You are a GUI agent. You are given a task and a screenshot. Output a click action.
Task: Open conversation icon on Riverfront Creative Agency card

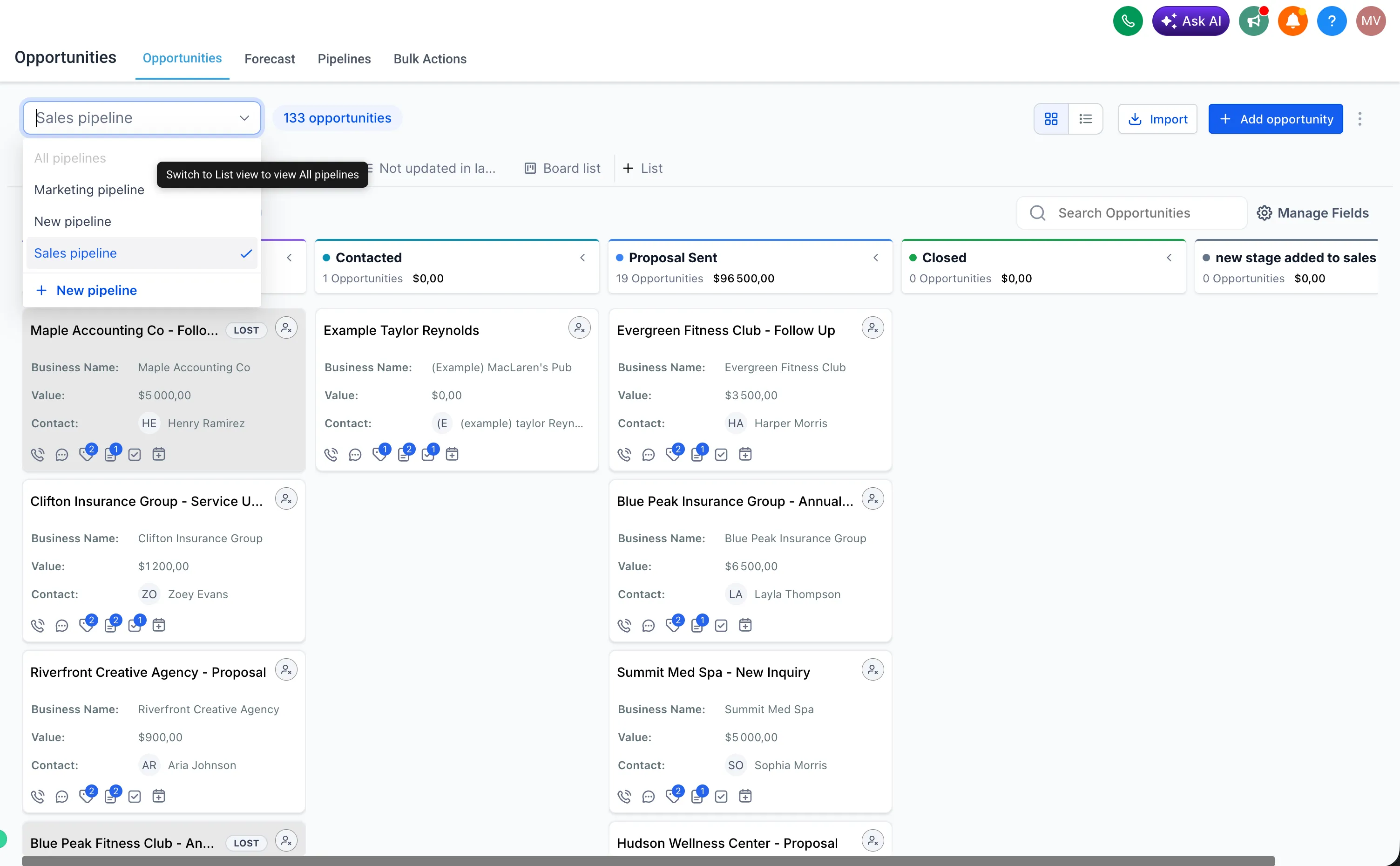[x=62, y=796]
